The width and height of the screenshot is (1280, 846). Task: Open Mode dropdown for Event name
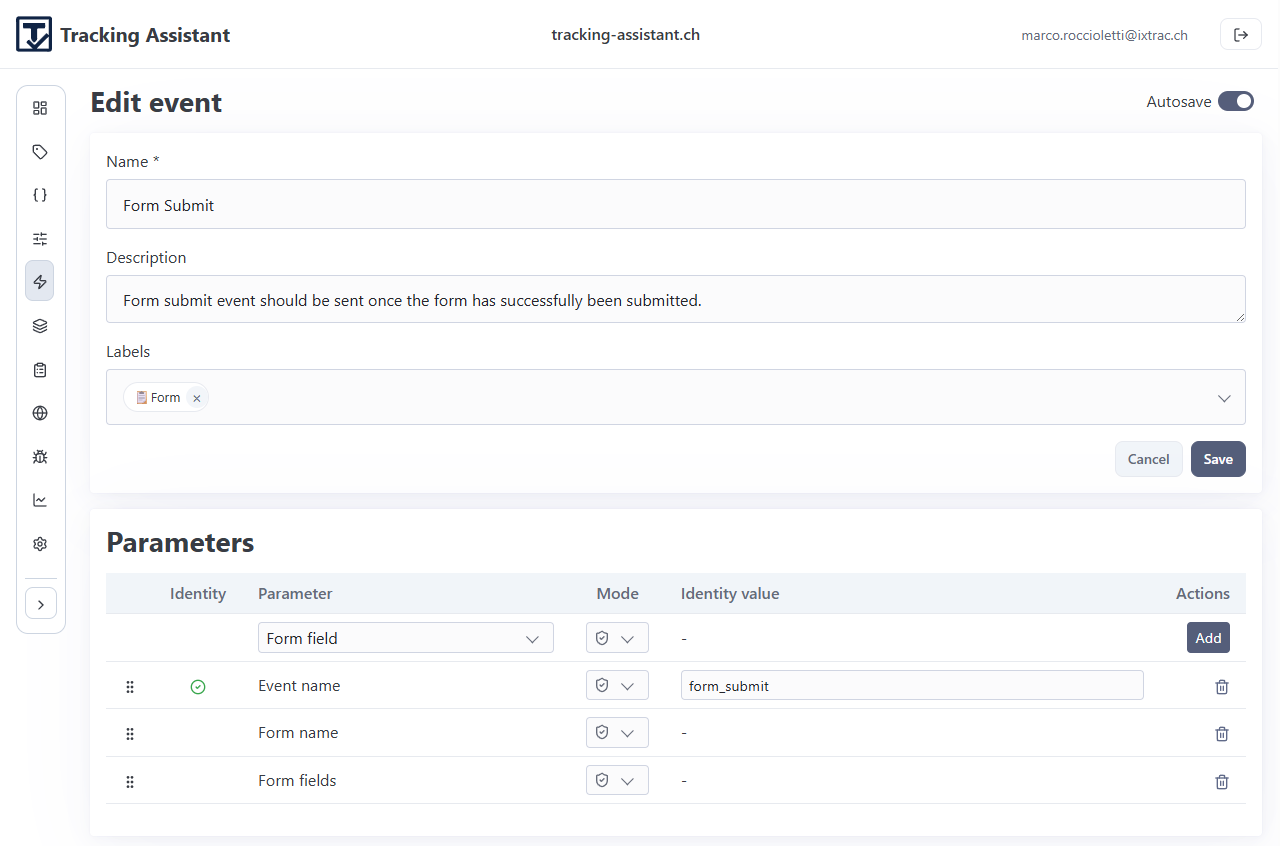coord(617,686)
